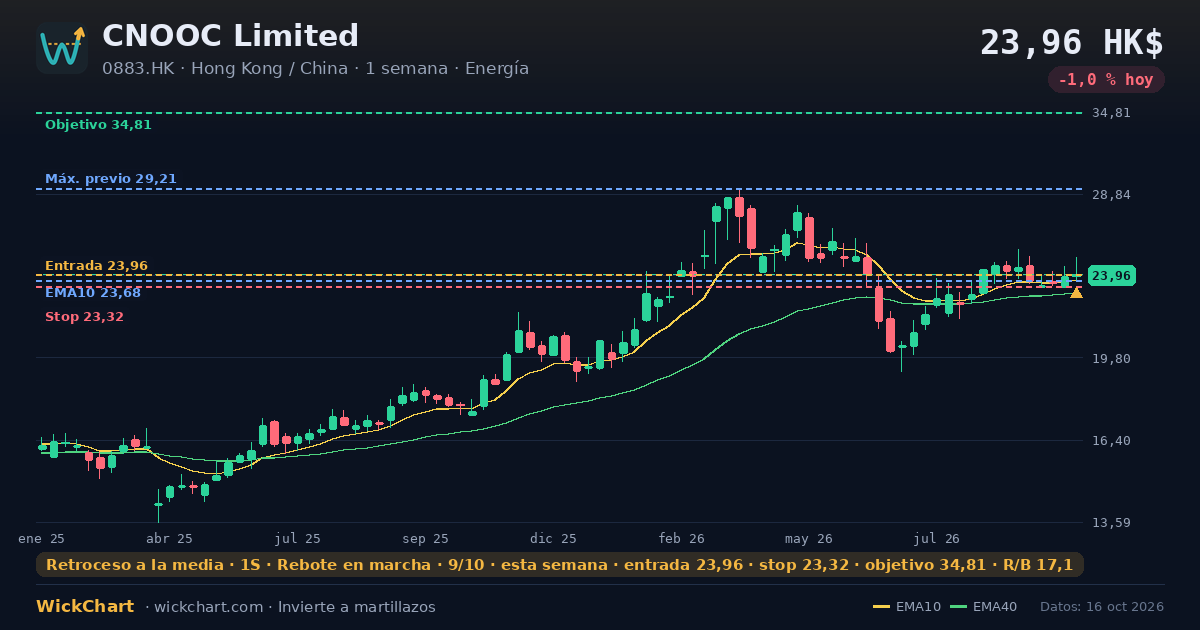Click the 19,80 y-axis value

click(1111, 359)
